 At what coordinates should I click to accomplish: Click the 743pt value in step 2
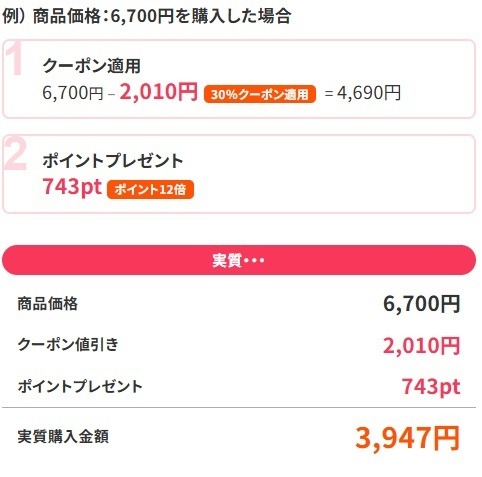coord(72,187)
